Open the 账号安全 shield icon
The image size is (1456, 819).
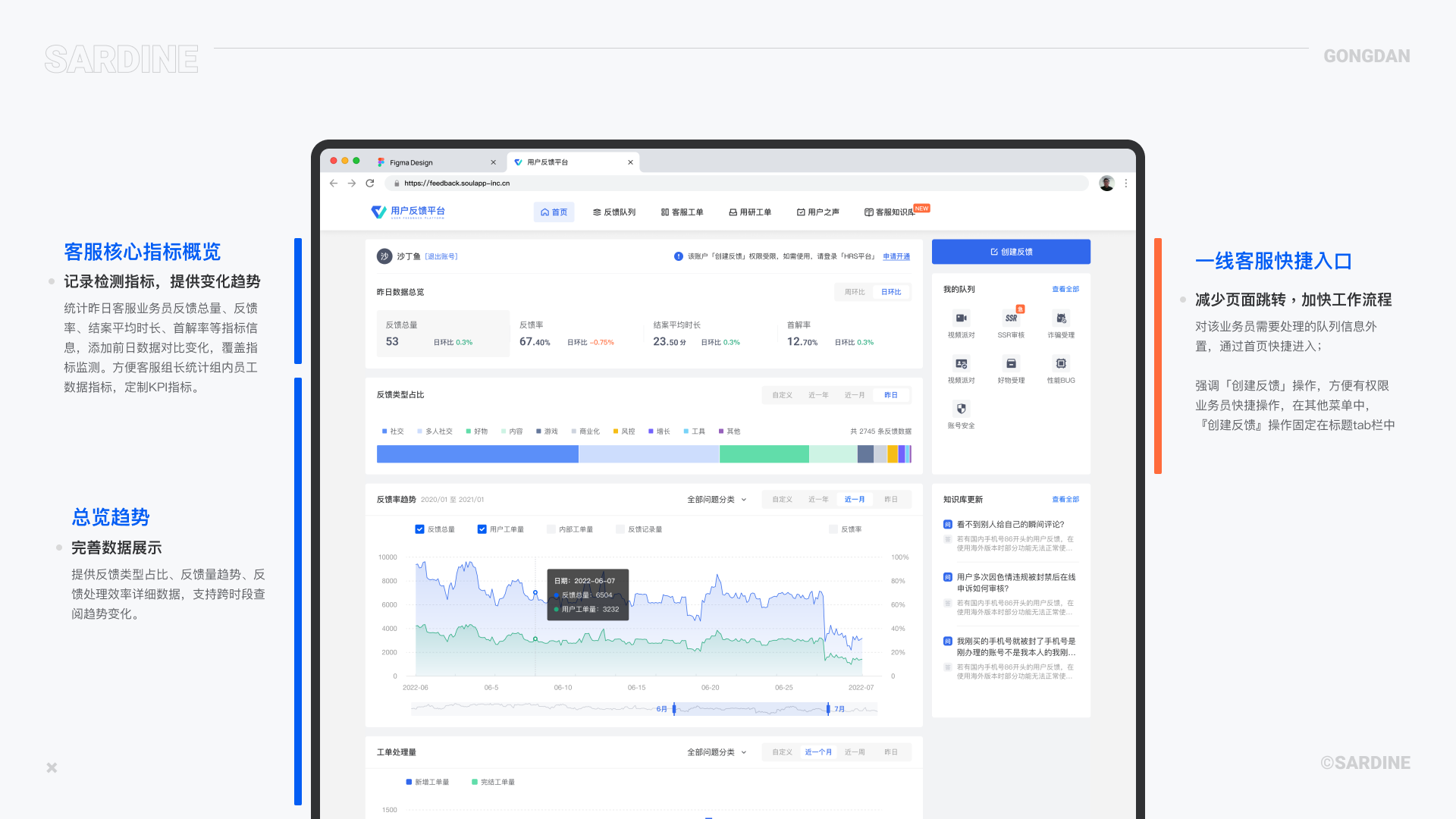pyautogui.click(x=961, y=409)
